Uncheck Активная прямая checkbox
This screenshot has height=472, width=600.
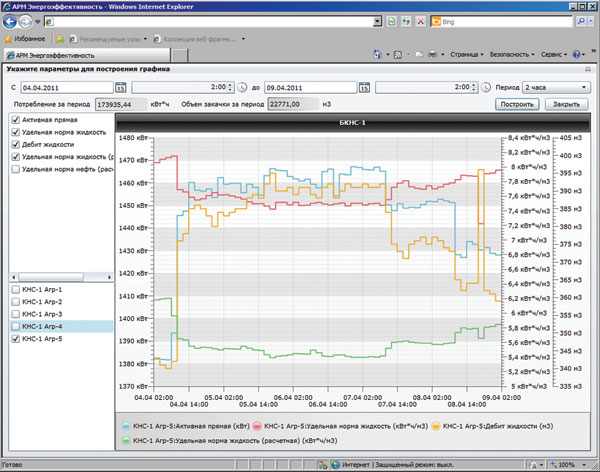(x=15, y=120)
